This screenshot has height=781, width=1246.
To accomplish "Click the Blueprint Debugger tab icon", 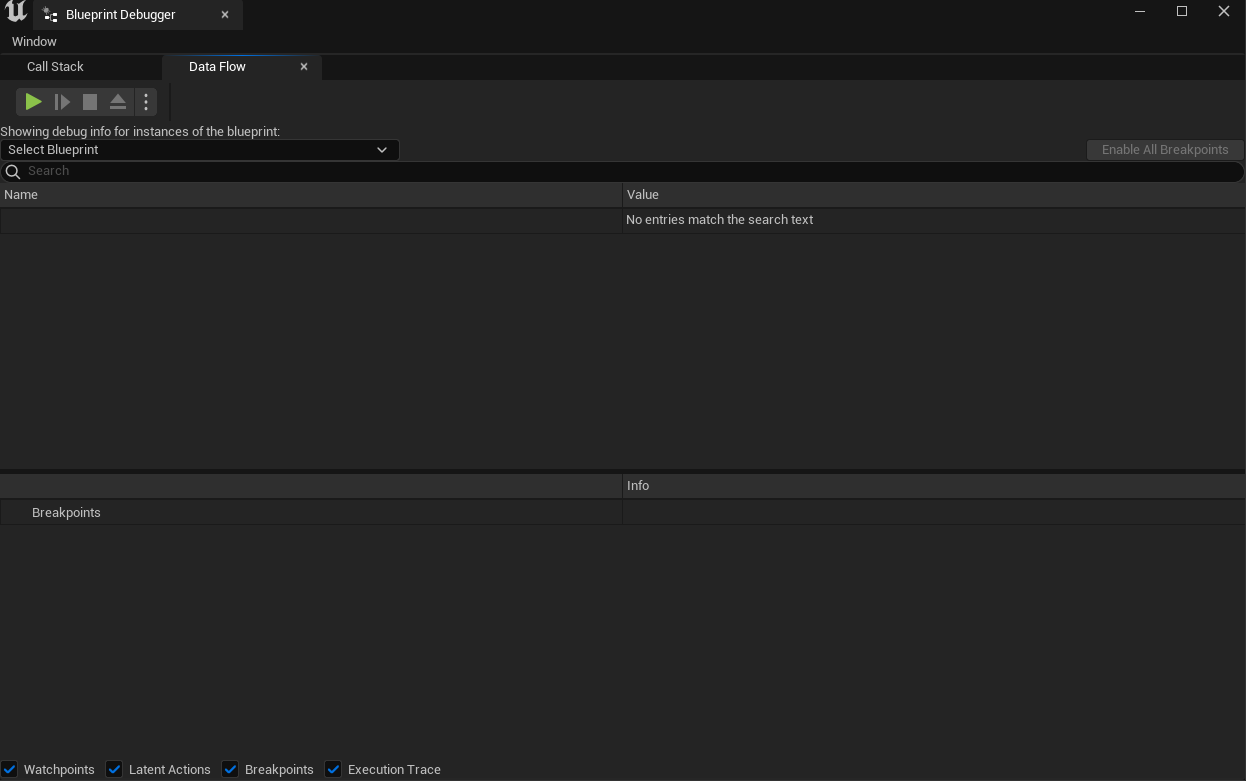I will (x=52, y=15).
